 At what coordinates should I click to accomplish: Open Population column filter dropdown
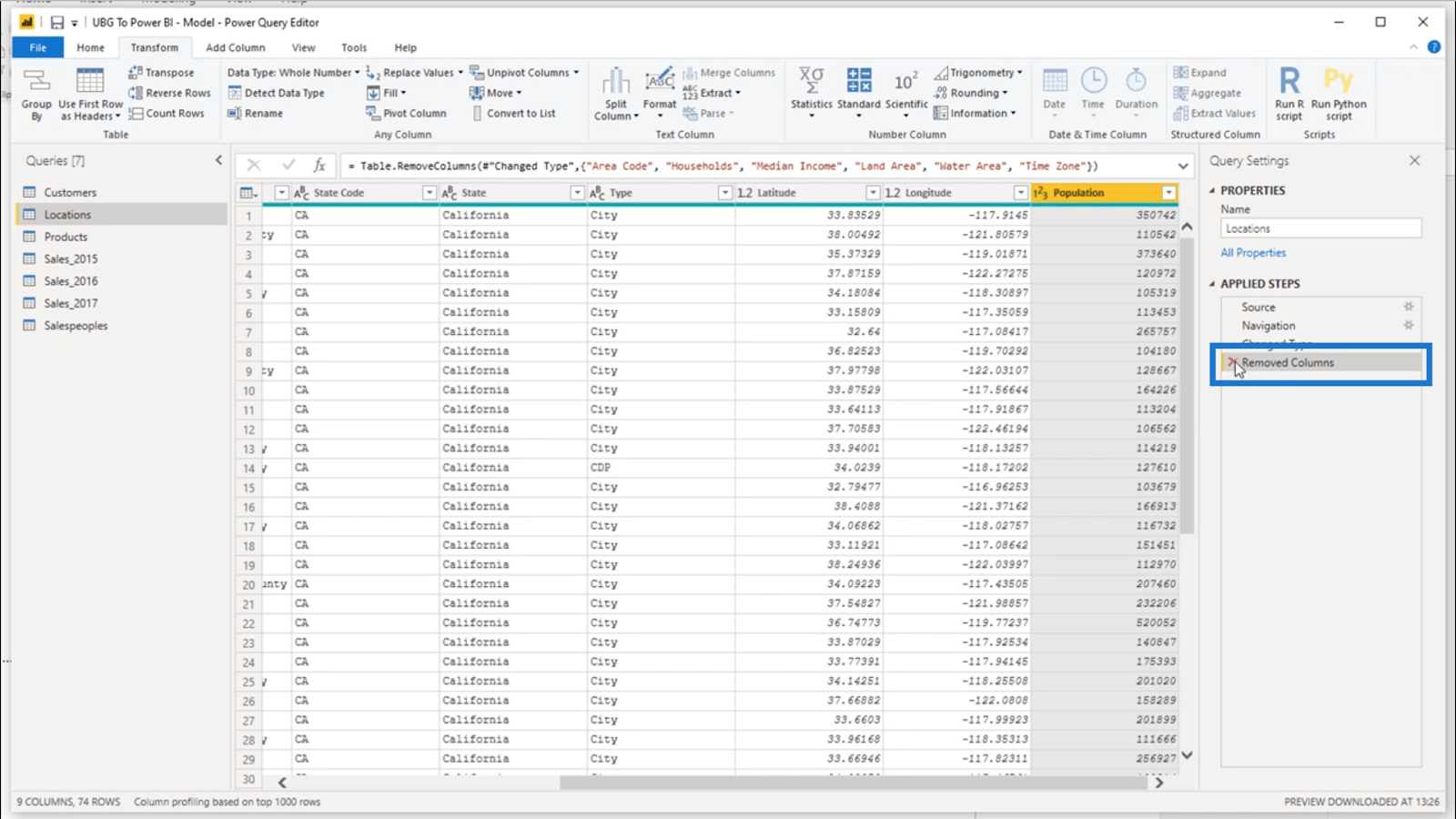click(x=1168, y=193)
